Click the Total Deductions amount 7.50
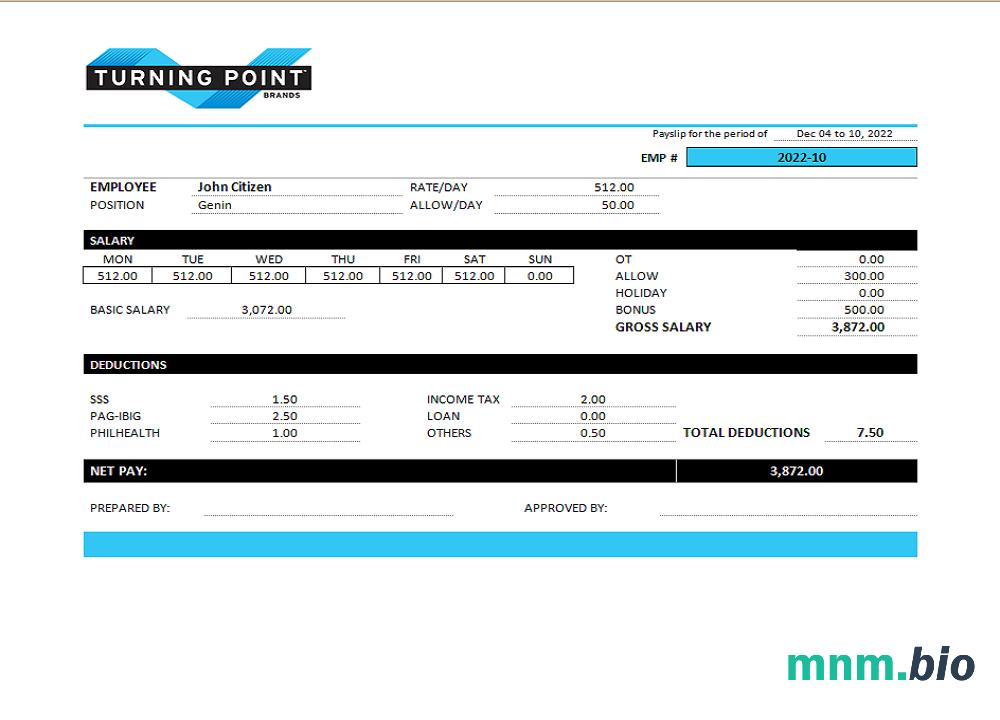 [x=870, y=433]
